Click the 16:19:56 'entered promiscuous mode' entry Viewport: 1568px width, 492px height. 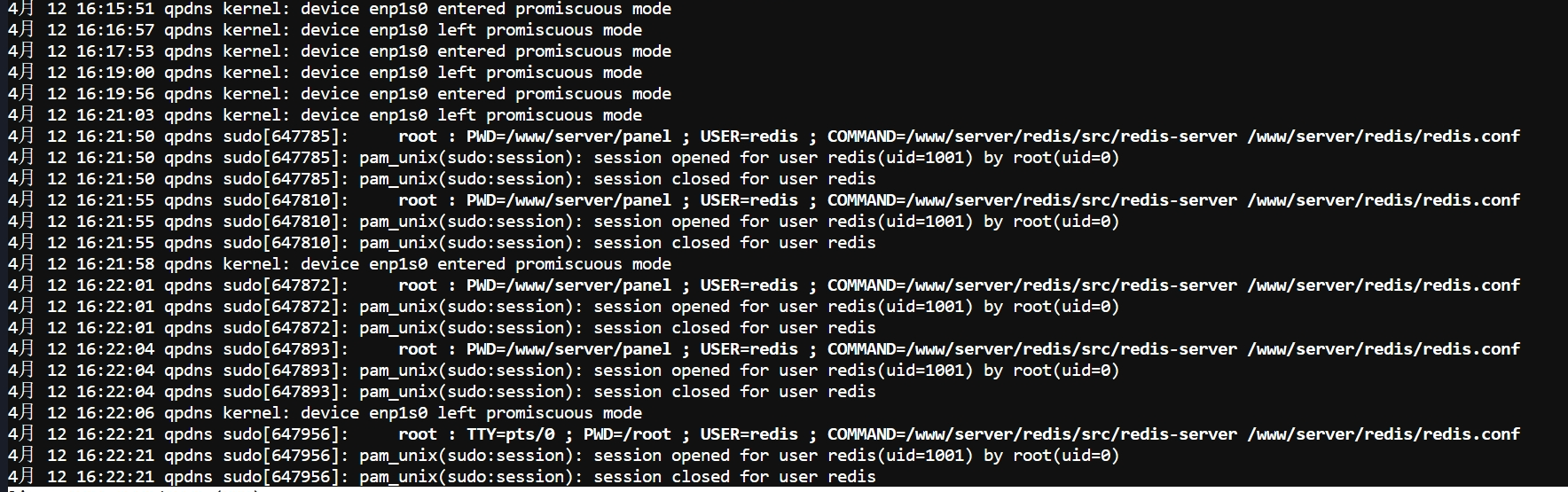340,94
